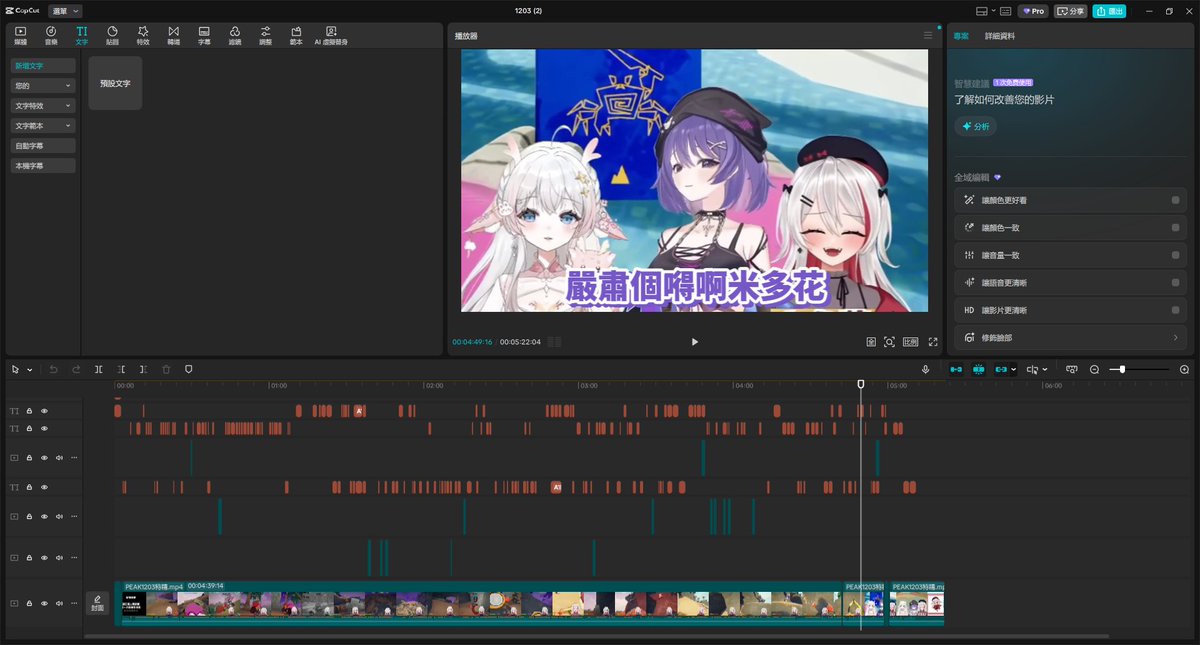Click the delete-right trim tool icon
Image resolution: width=1200 pixels, height=645 pixels.
tap(143, 369)
